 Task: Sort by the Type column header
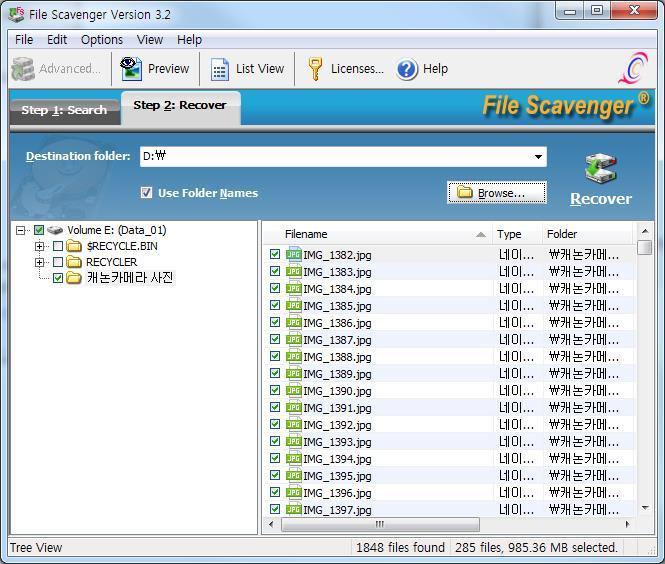517,234
